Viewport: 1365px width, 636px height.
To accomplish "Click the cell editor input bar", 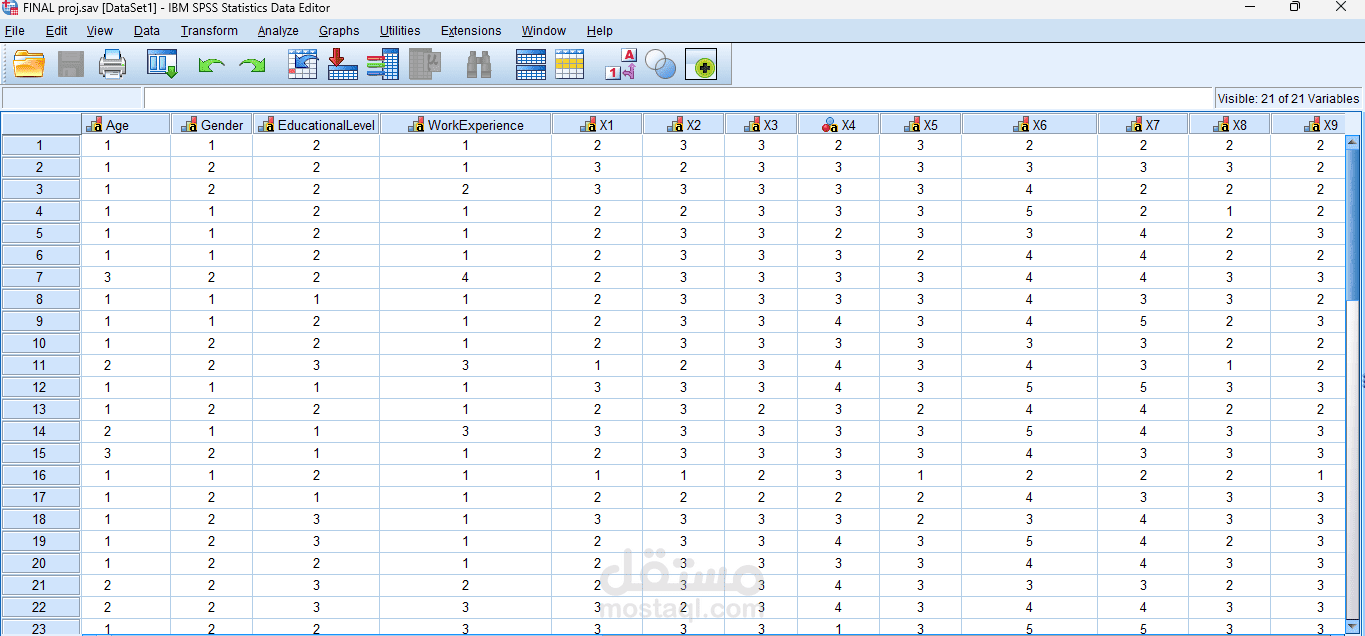I will 678,98.
